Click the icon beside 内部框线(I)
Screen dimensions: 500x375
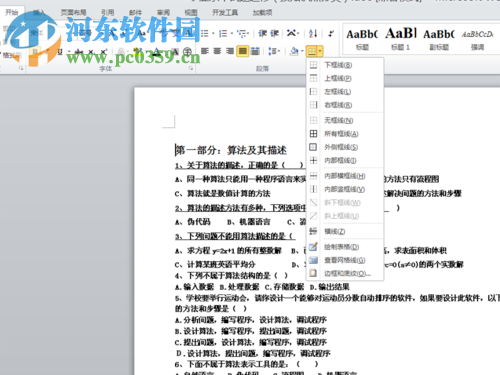(x=313, y=160)
